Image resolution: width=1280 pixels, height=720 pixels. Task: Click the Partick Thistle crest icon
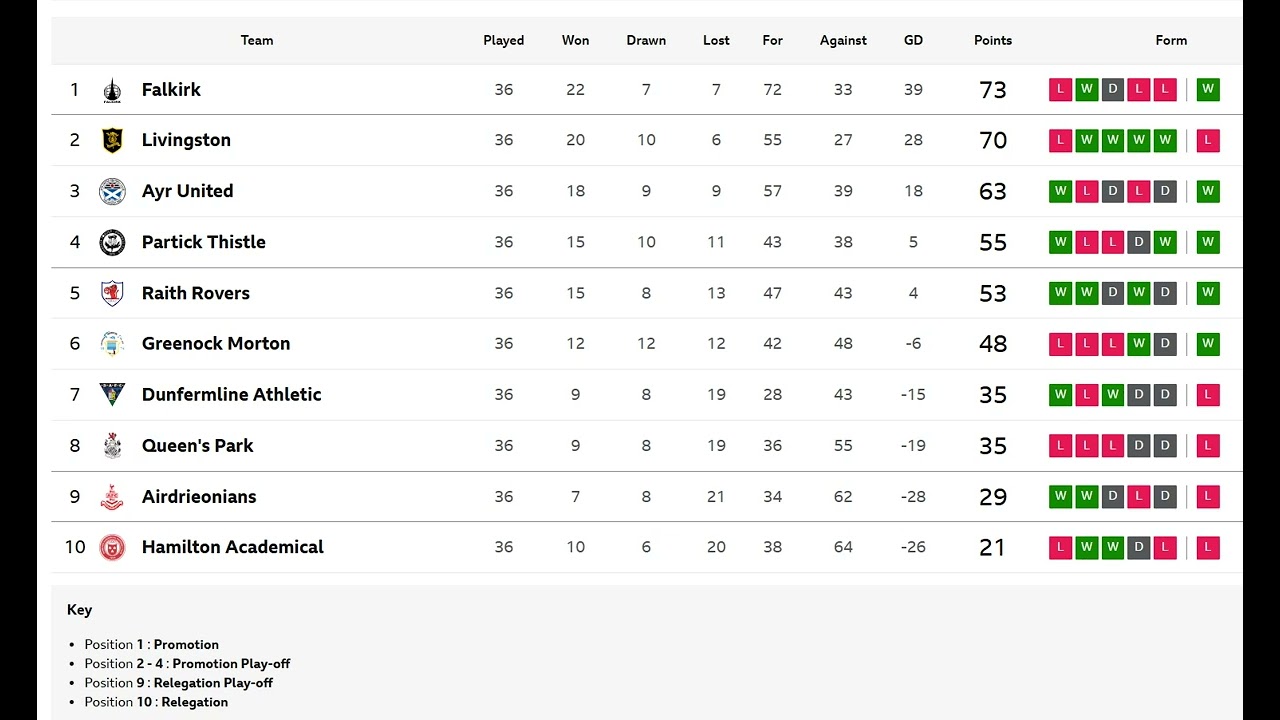tap(112, 242)
